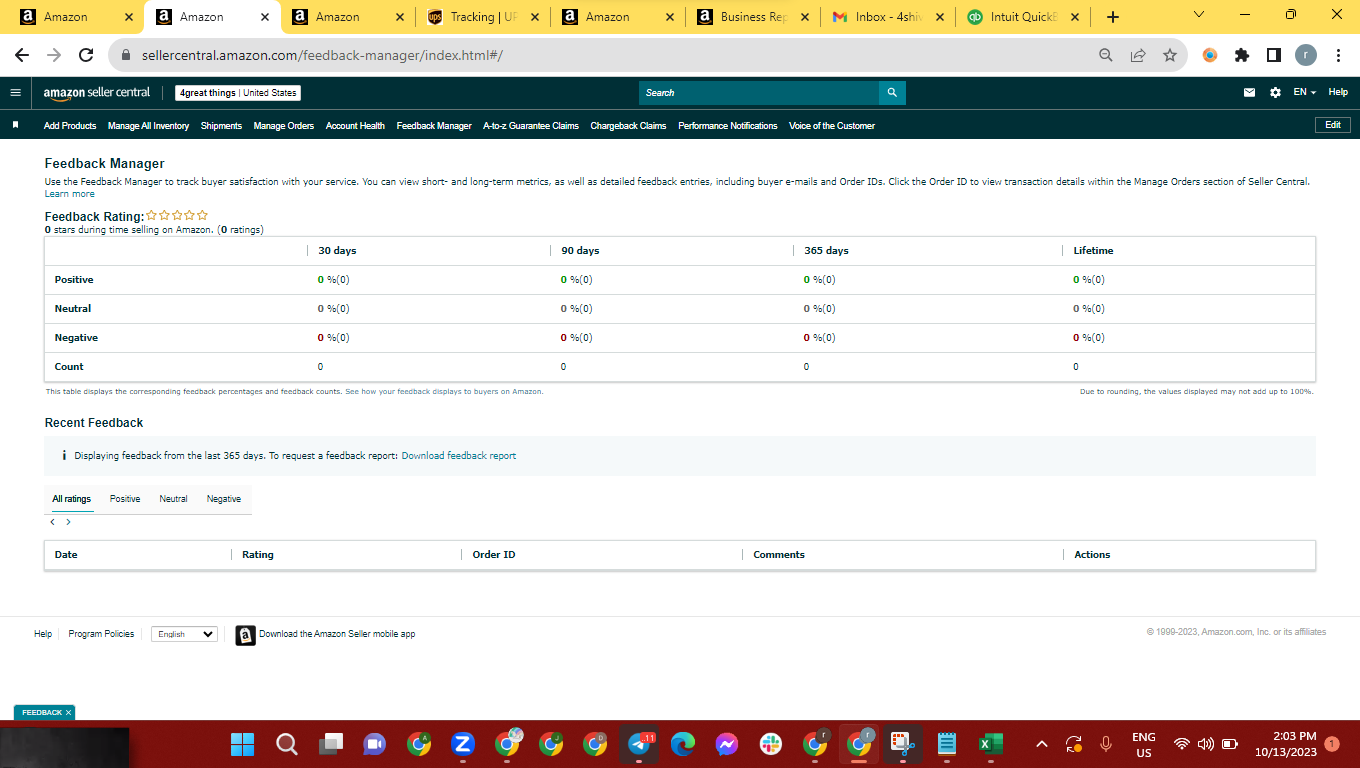Open the Chrome three-dot menu

tap(1338, 56)
